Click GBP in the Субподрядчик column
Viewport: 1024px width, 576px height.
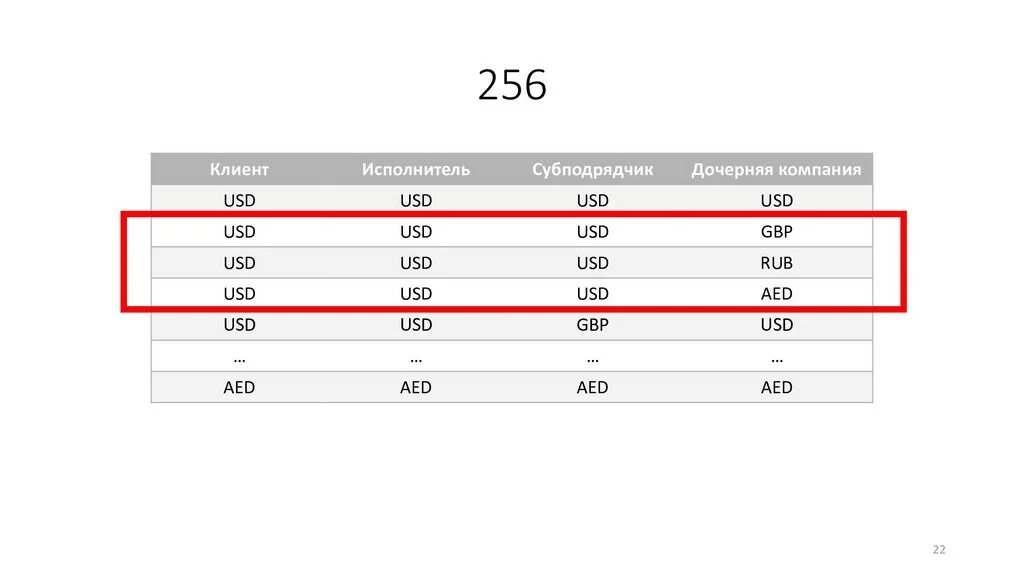click(592, 325)
